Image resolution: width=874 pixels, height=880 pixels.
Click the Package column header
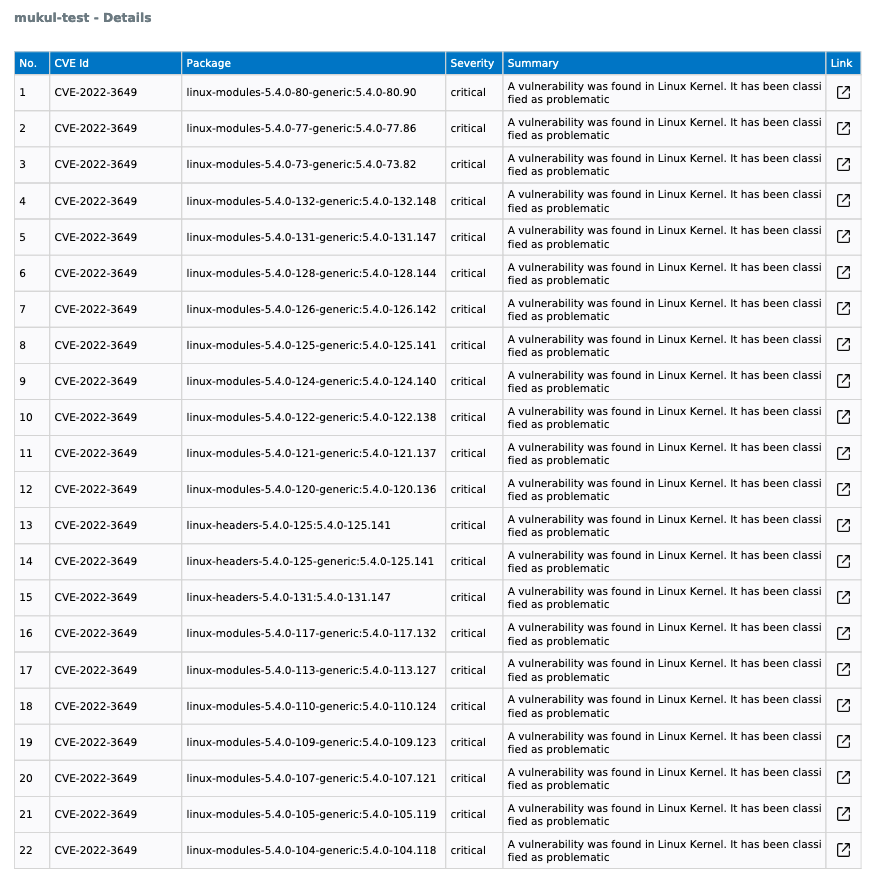coord(313,63)
